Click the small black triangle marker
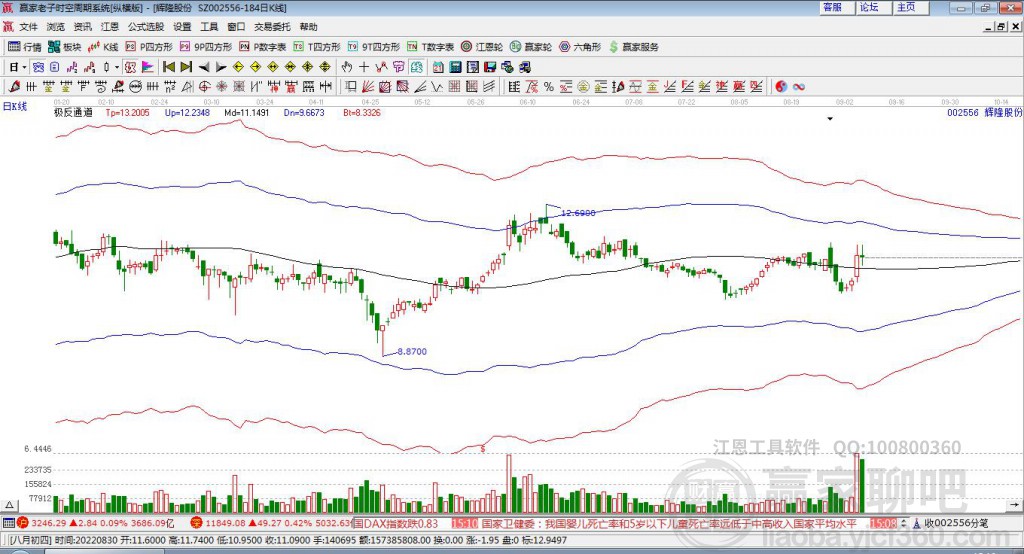Image resolution: width=1024 pixels, height=554 pixels. pos(830,119)
